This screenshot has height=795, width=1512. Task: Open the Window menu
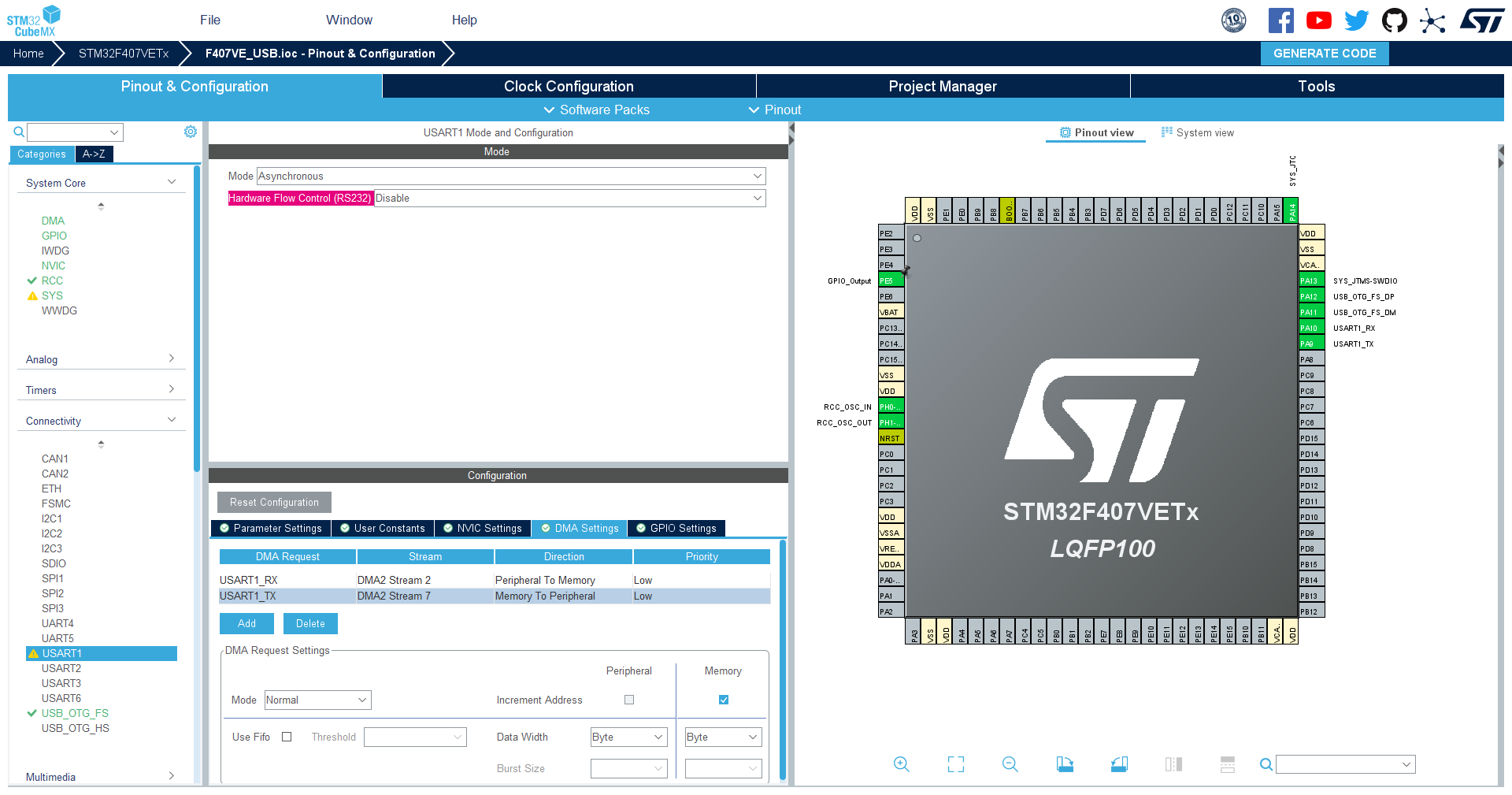pos(349,20)
